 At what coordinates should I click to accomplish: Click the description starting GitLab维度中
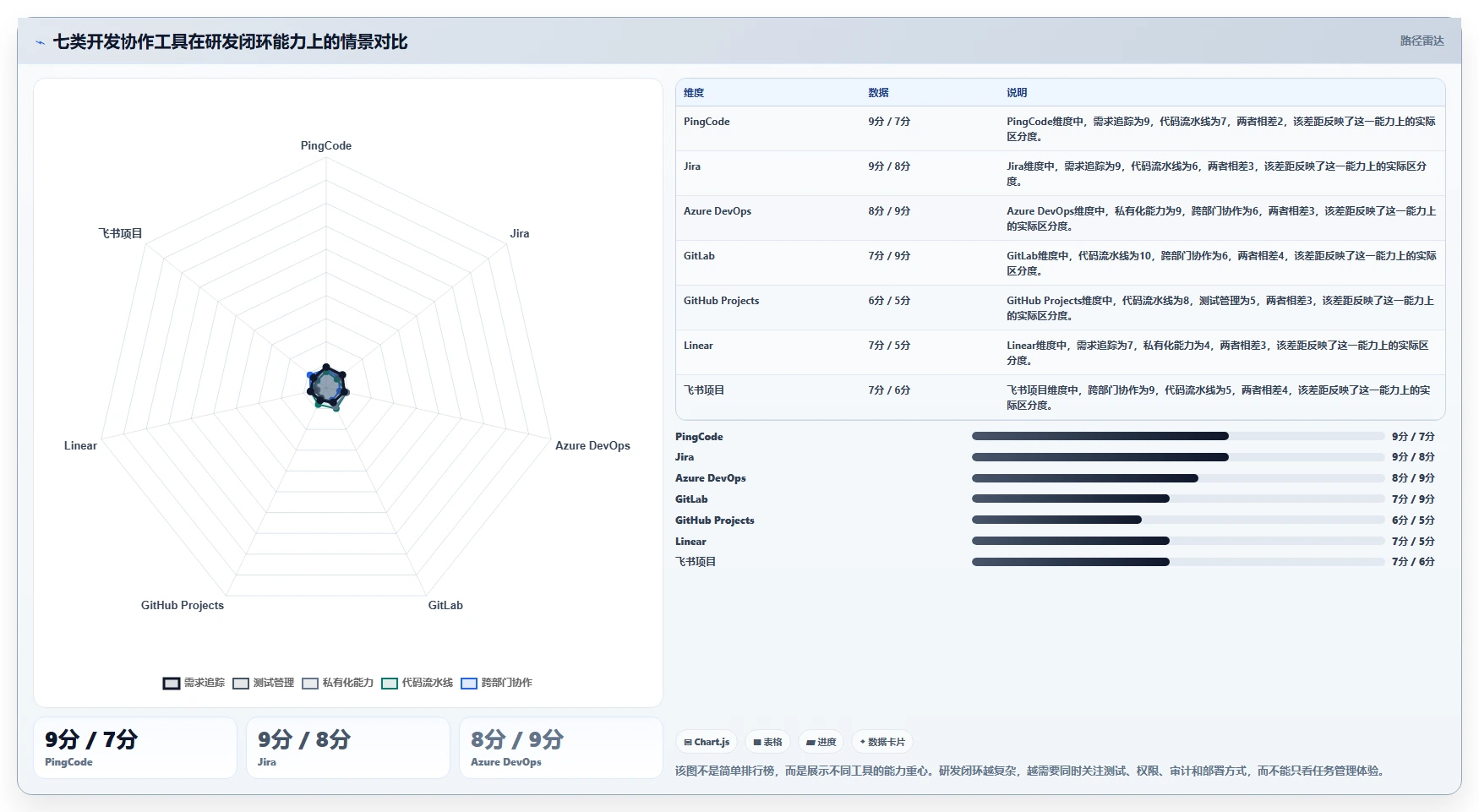1221,264
